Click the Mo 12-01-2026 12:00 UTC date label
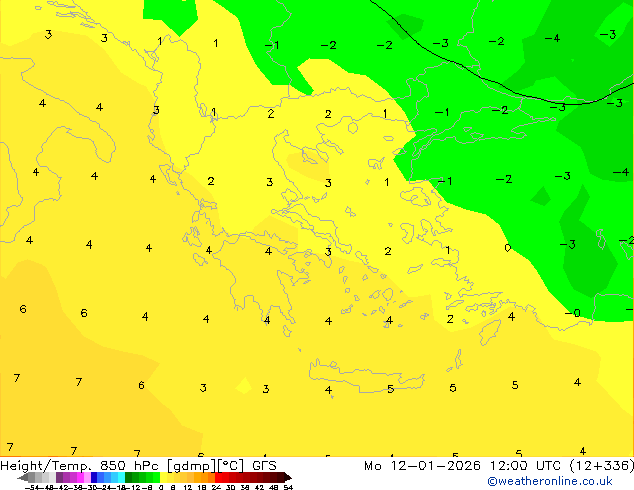The width and height of the screenshot is (634, 490). point(462,466)
